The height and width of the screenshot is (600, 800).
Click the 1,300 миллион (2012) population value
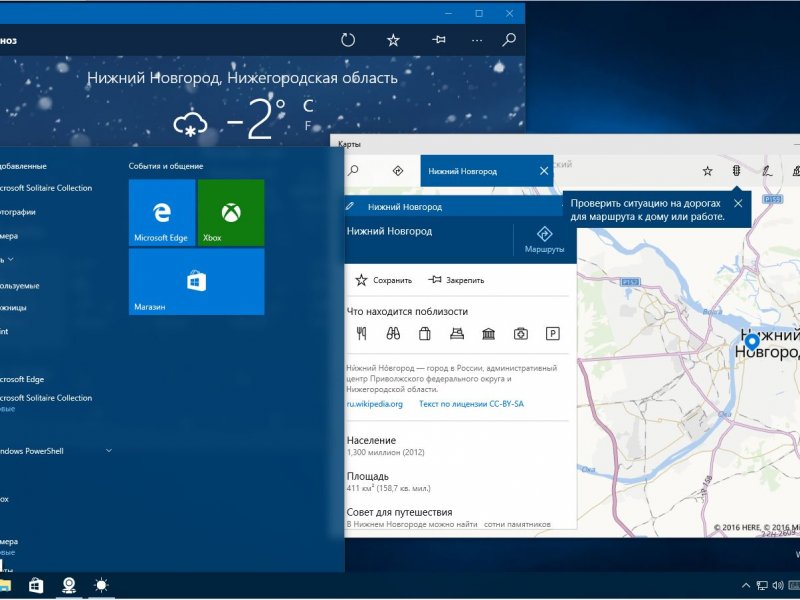(x=385, y=452)
